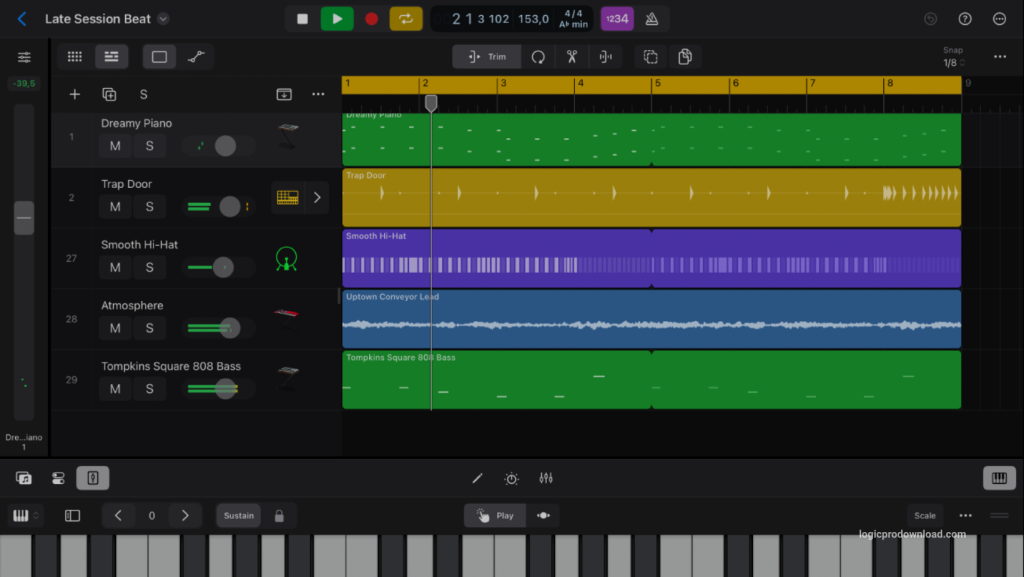Screen dimensions: 1024x577
Task: Click the Sustain button on the keyboard bar
Action: (x=238, y=515)
